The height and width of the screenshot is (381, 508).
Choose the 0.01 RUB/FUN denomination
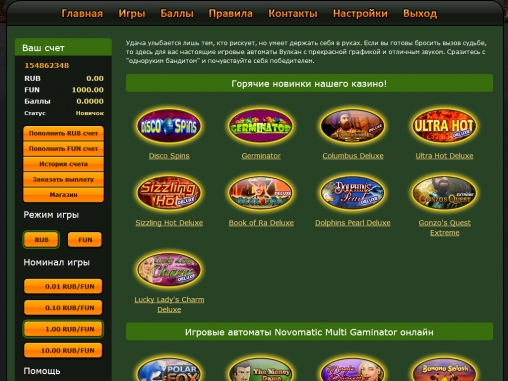tap(63, 286)
